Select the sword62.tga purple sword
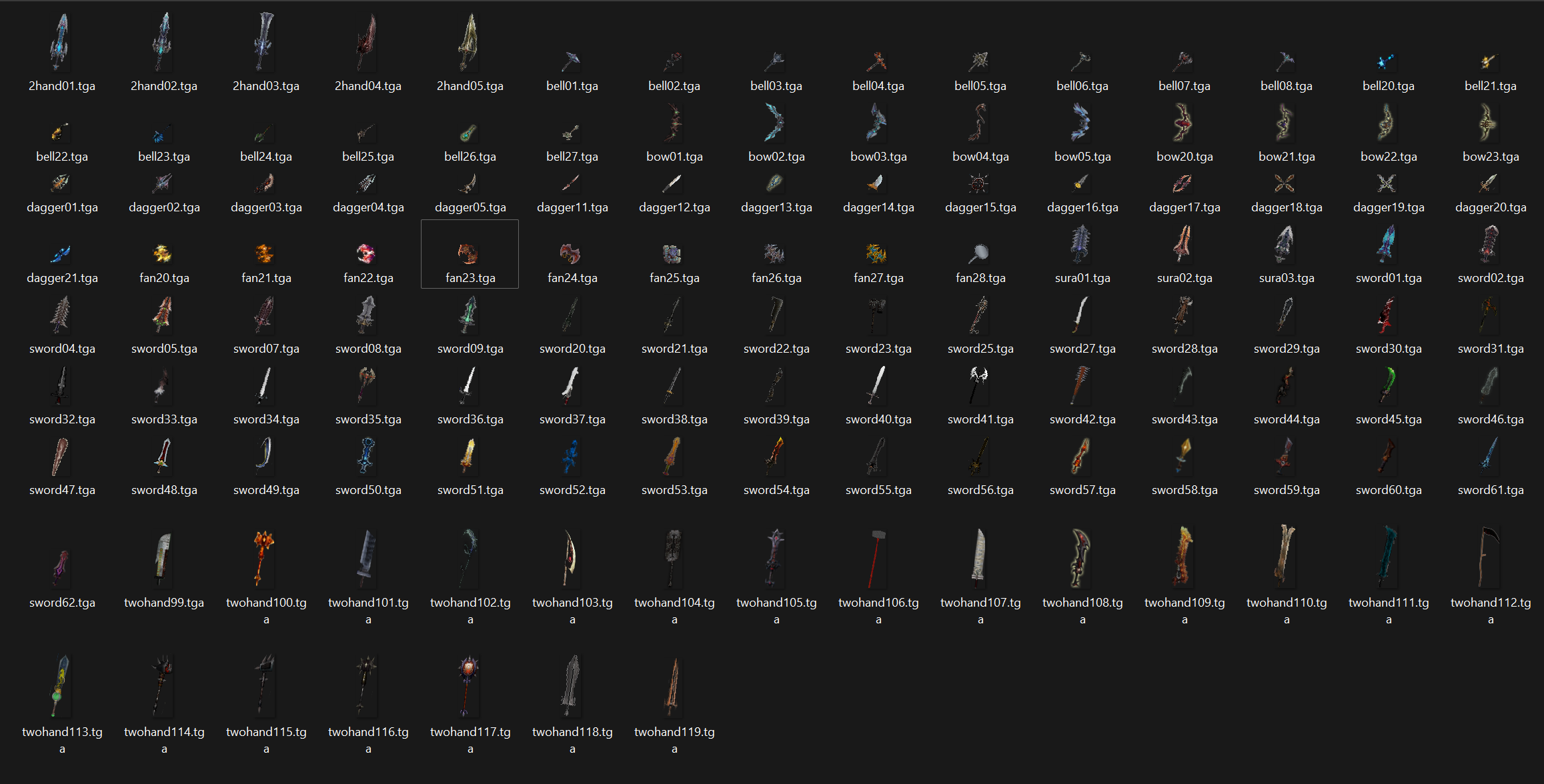1544x784 pixels. [60, 569]
